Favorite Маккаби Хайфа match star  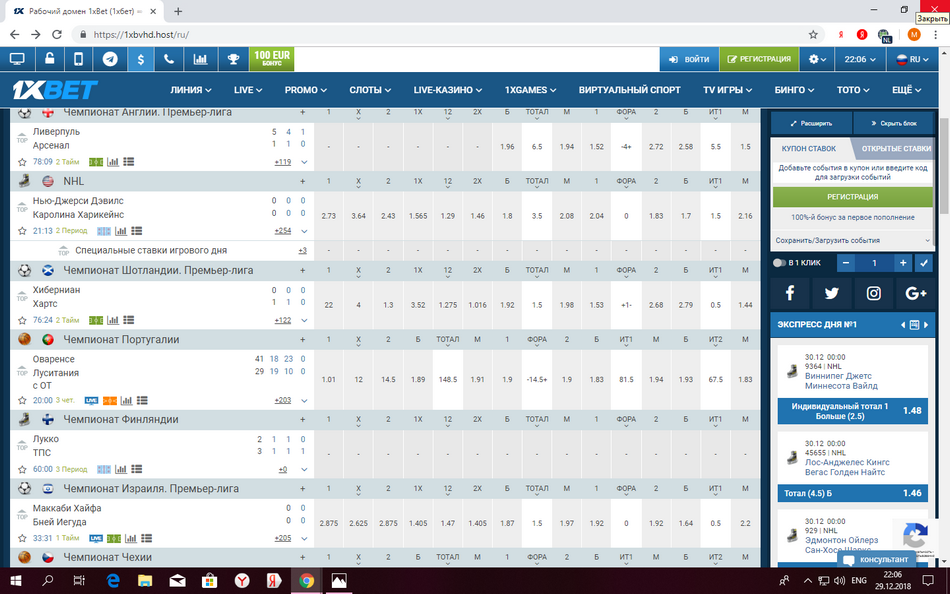point(22,538)
